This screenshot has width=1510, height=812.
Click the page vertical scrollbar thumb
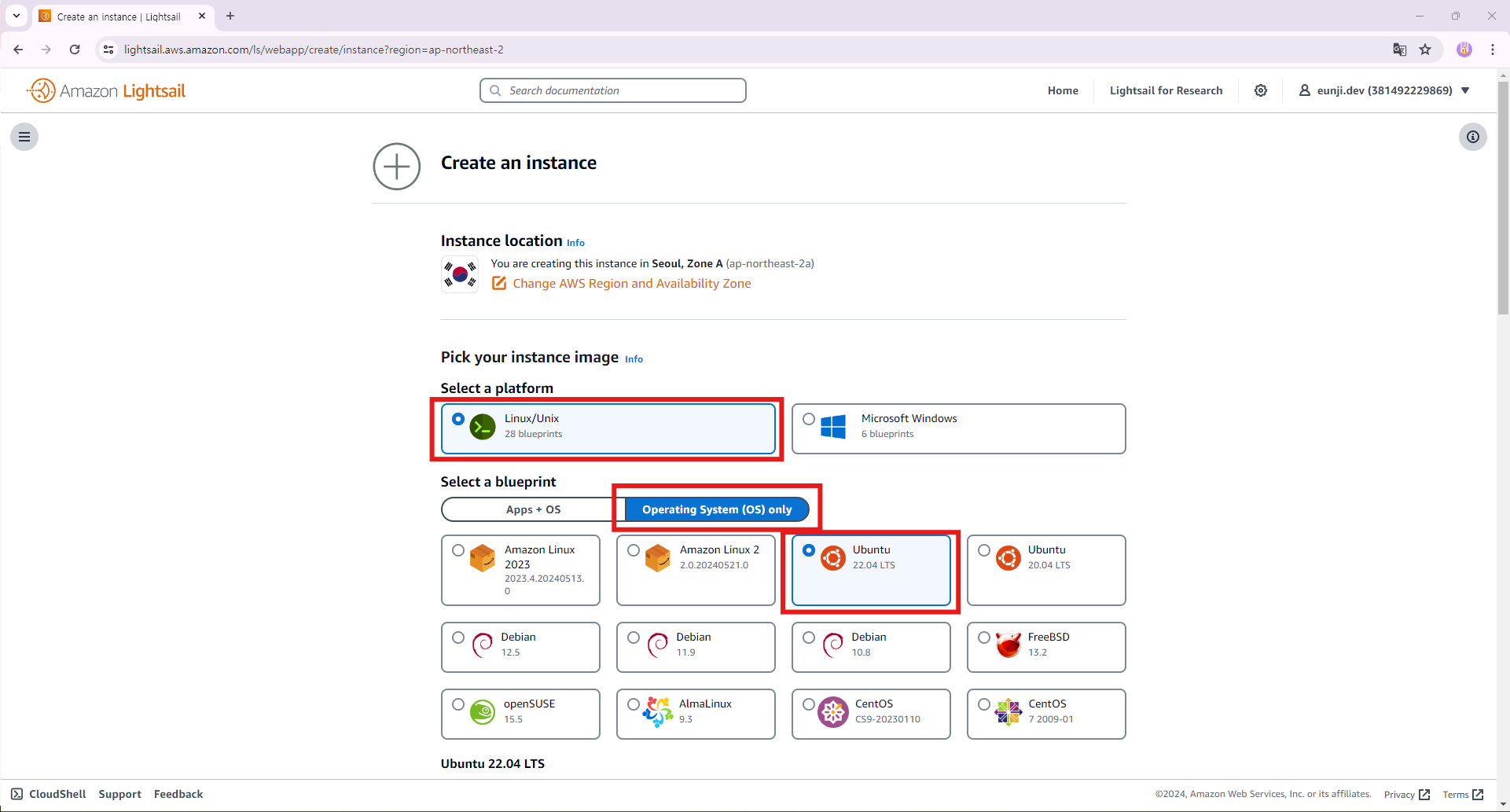point(1503,198)
